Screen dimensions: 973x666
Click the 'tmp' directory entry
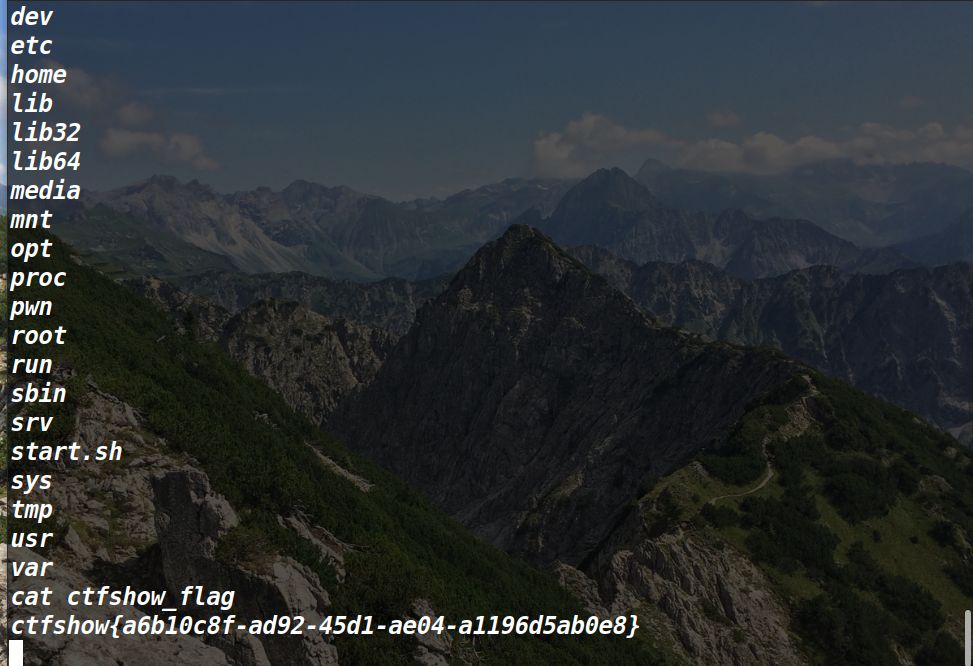click(32, 511)
